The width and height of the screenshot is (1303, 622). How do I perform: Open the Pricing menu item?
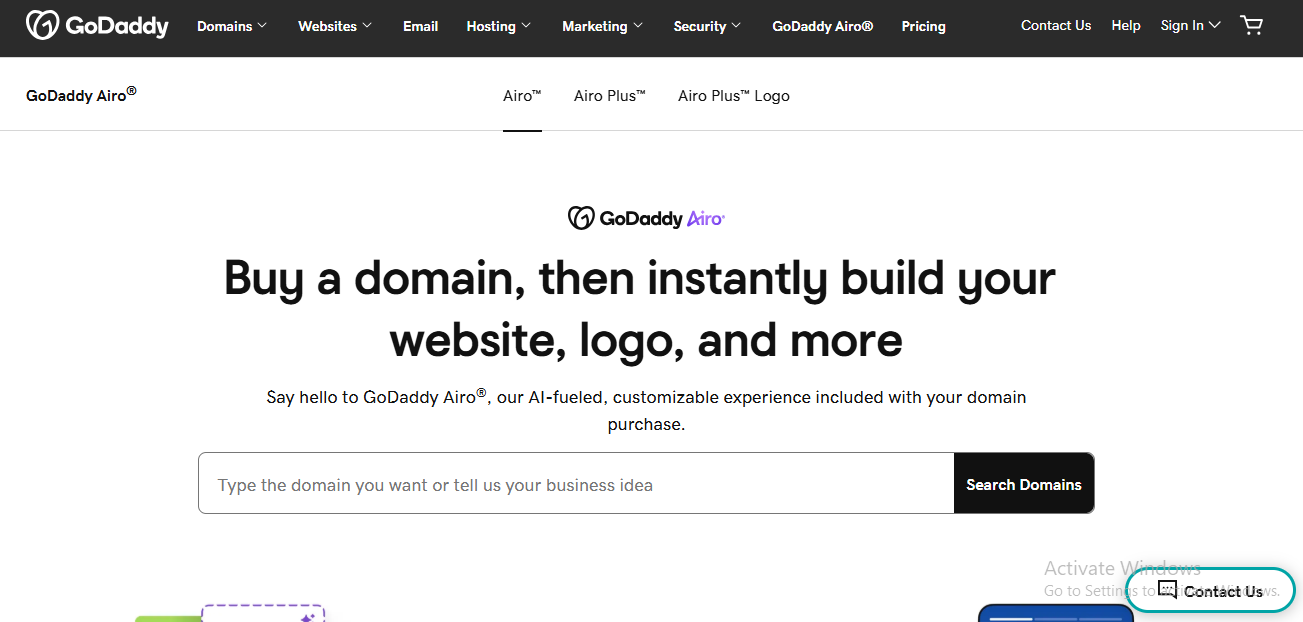click(x=923, y=26)
